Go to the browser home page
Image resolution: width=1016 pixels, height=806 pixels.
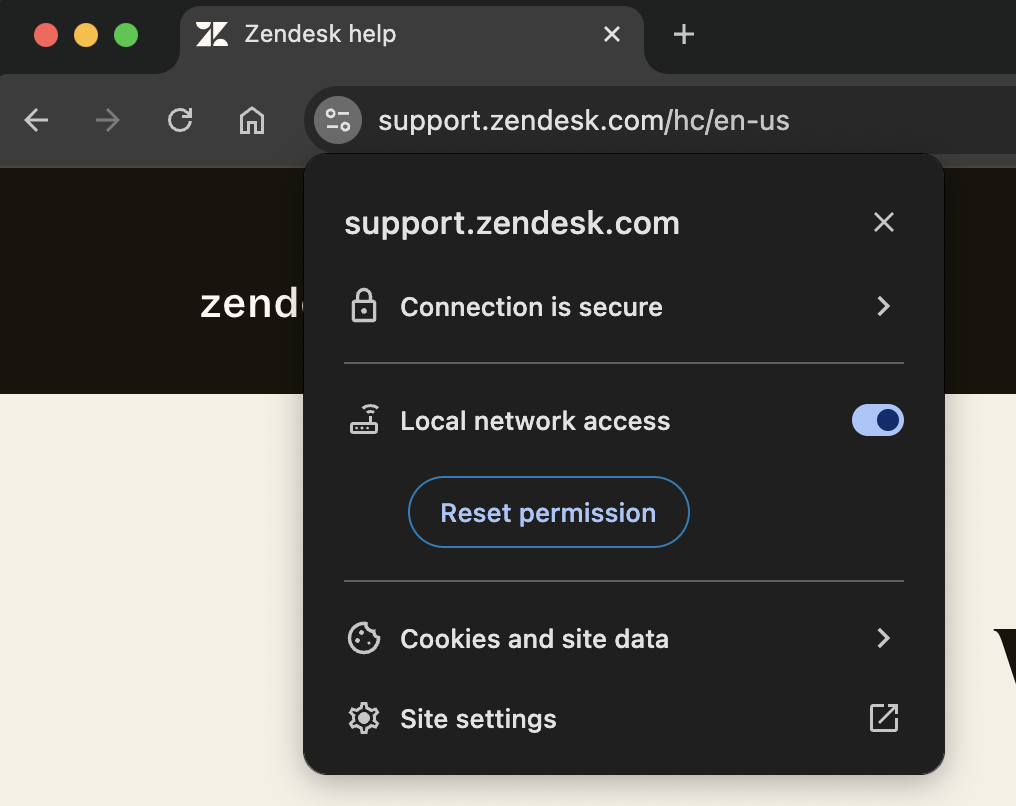252,122
